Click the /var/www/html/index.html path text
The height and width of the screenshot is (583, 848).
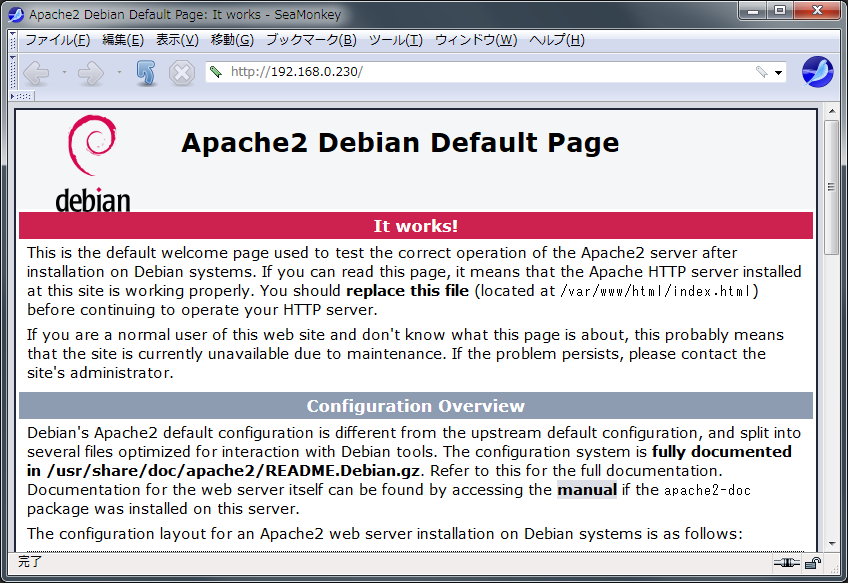pos(655,292)
